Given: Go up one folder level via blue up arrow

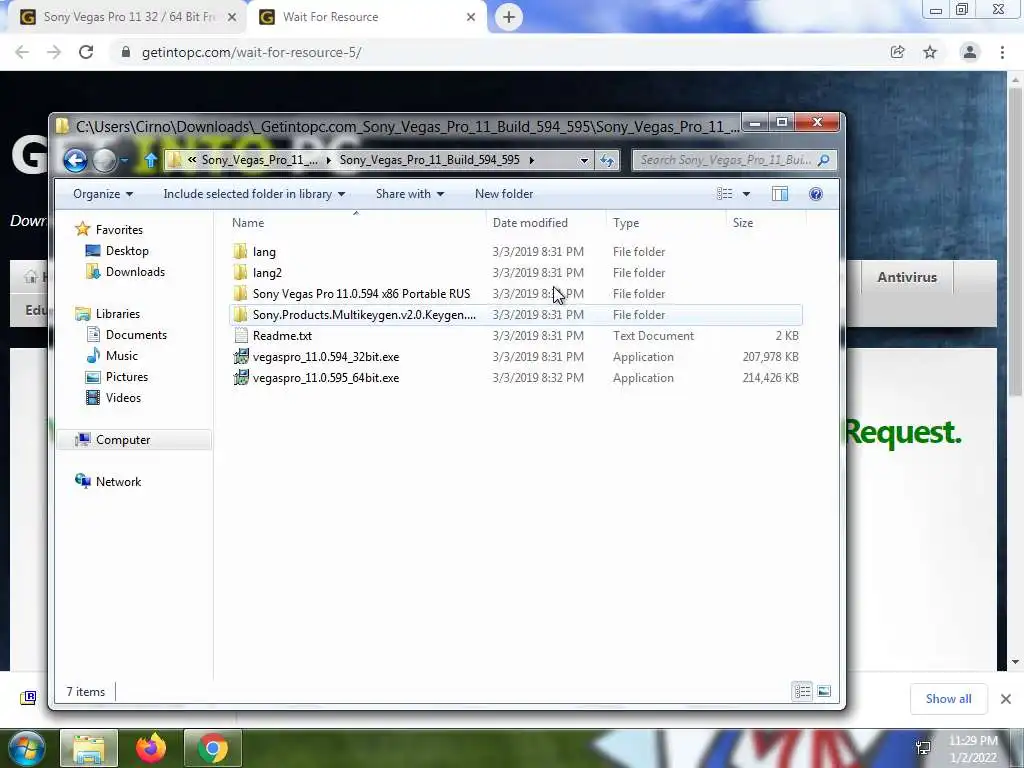Looking at the screenshot, I should click(151, 160).
